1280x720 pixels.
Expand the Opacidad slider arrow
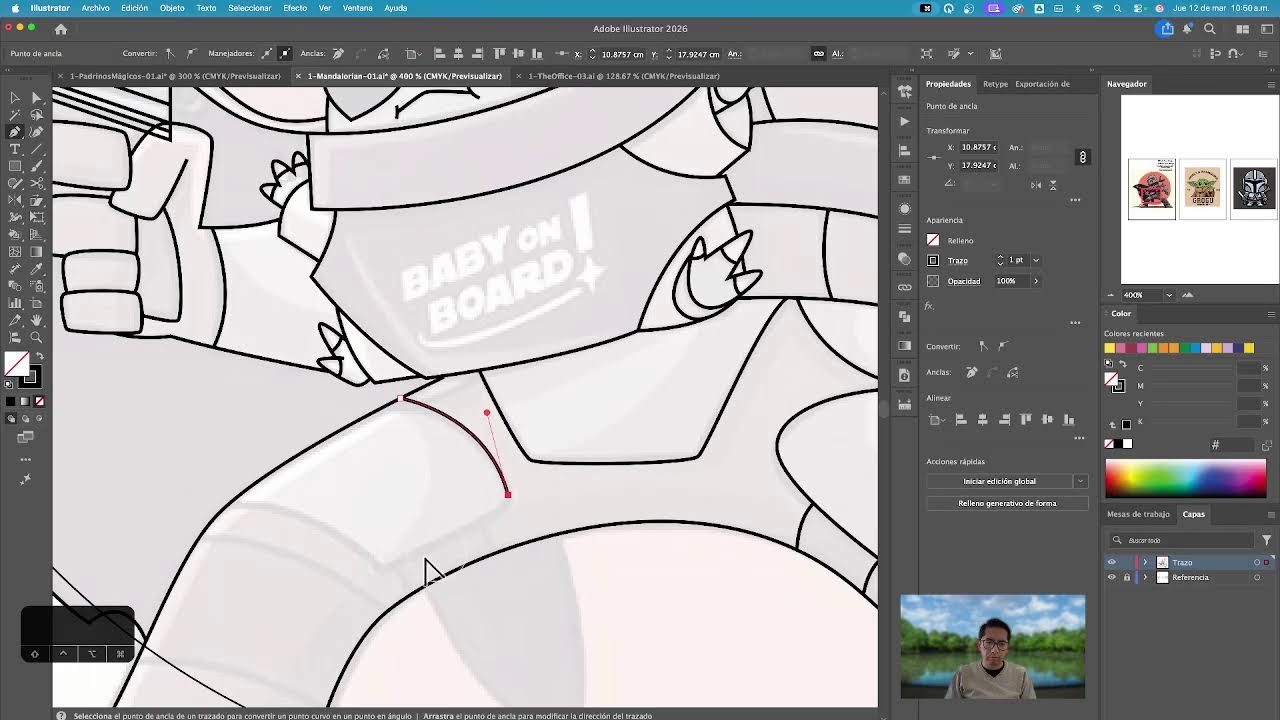[1035, 281]
